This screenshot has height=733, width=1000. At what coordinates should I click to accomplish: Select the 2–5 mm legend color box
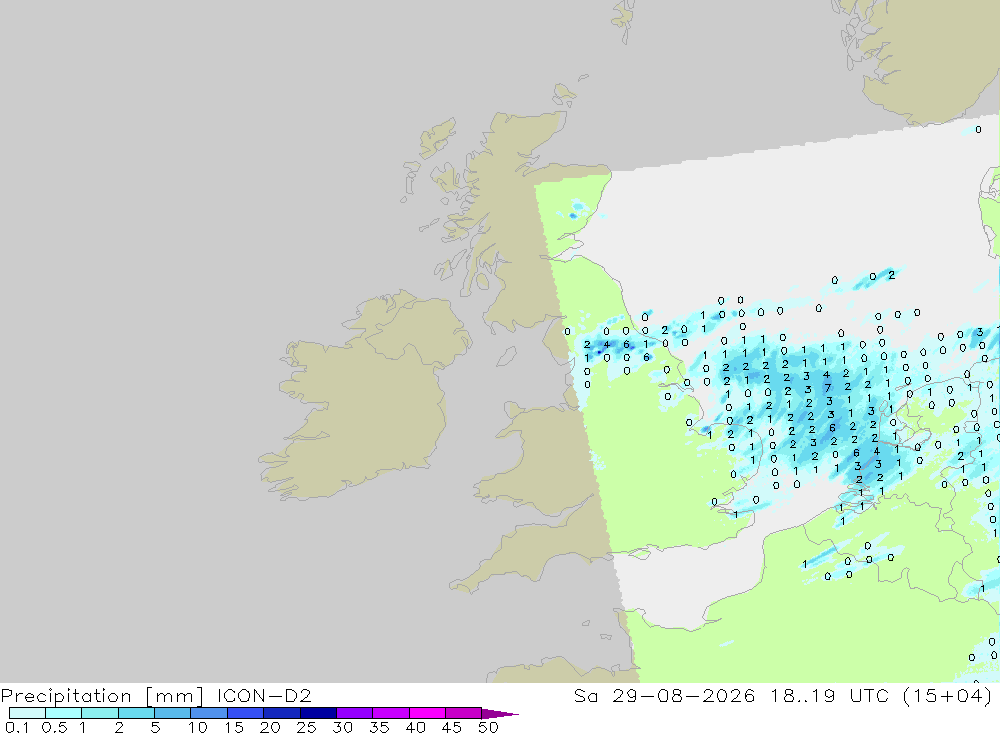(x=136, y=713)
